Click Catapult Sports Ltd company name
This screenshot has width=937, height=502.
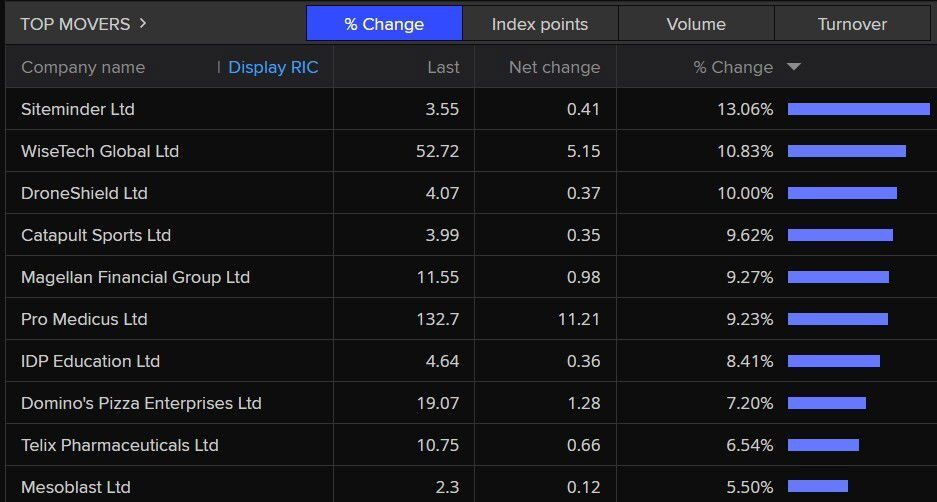point(96,235)
